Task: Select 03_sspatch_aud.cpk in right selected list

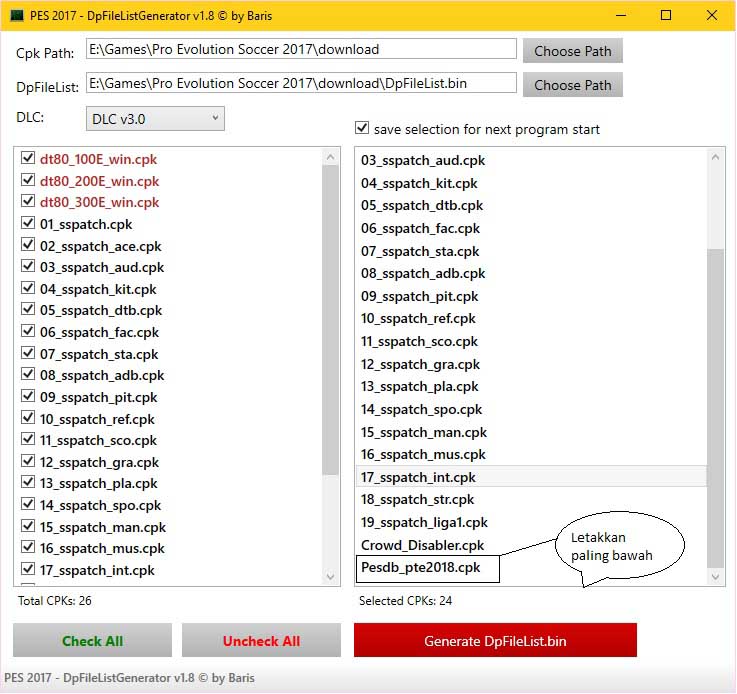Action: [531, 160]
